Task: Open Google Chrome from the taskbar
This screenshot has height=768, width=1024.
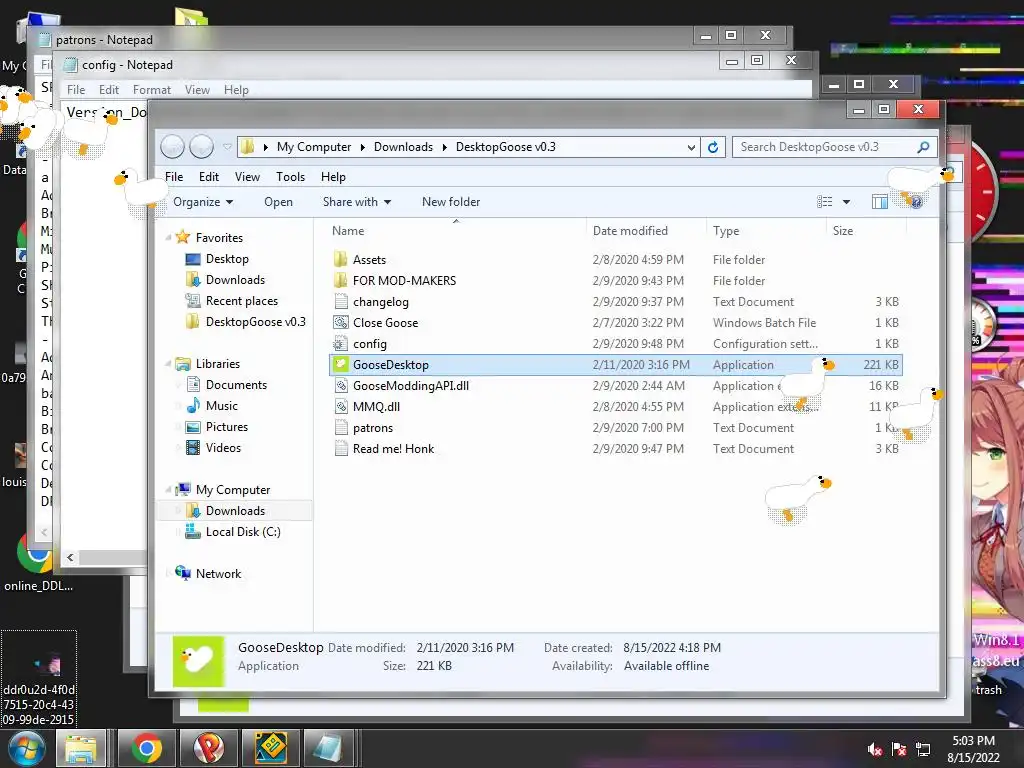Action: pos(146,748)
